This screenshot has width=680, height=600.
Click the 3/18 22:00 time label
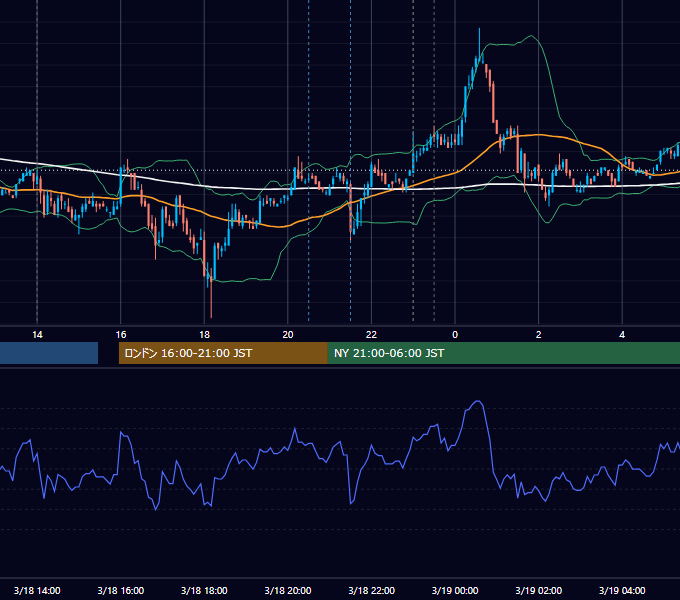[x=372, y=590]
